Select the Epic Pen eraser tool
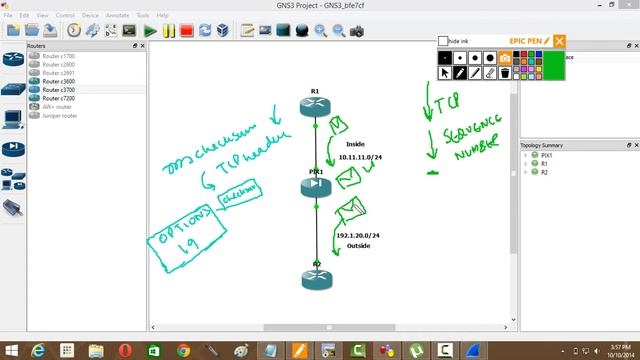Viewport: 640px width, 360px height. [490, 73]
